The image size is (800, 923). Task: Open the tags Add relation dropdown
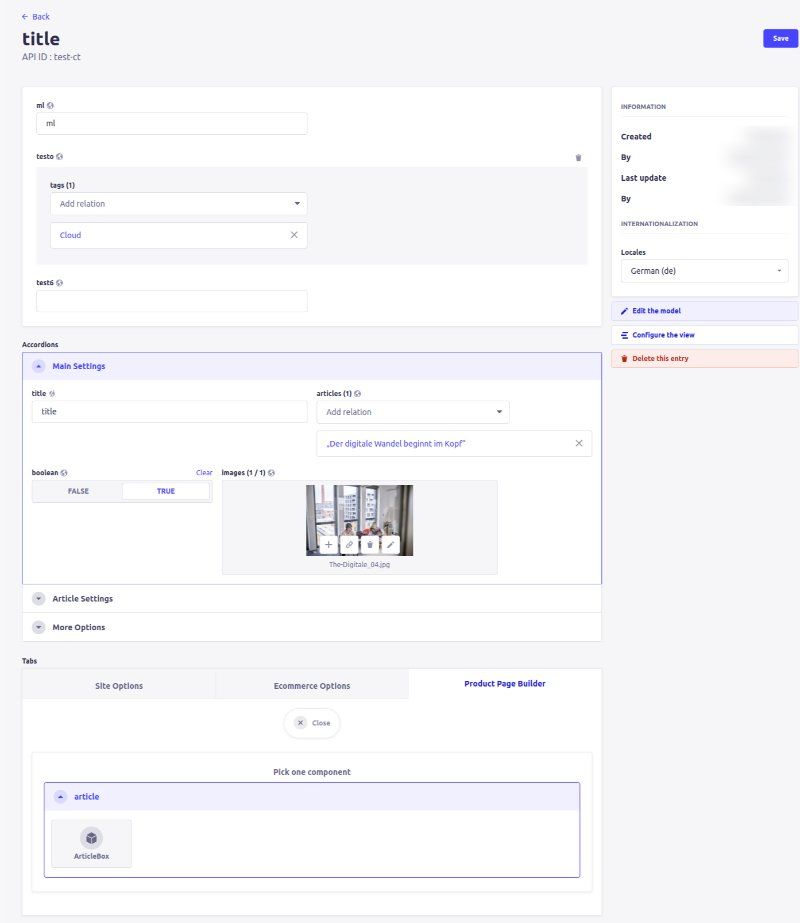tap(178, 204)
